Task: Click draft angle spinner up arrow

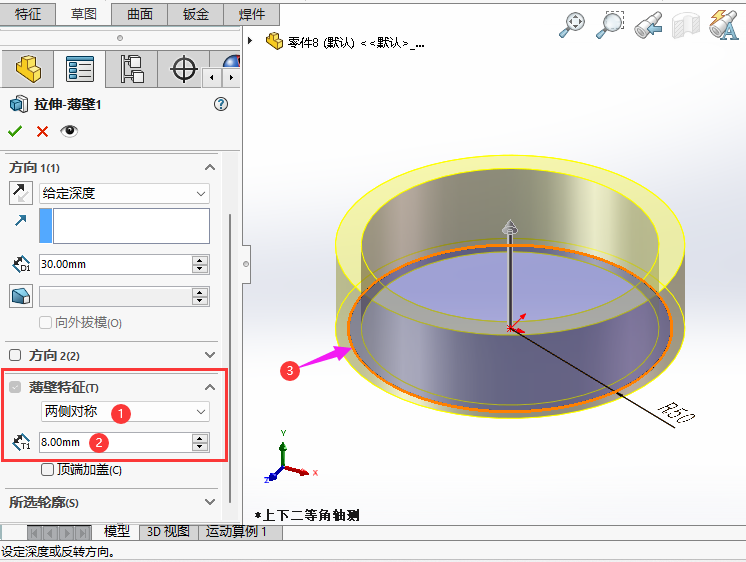Action: tap(200, 292)
